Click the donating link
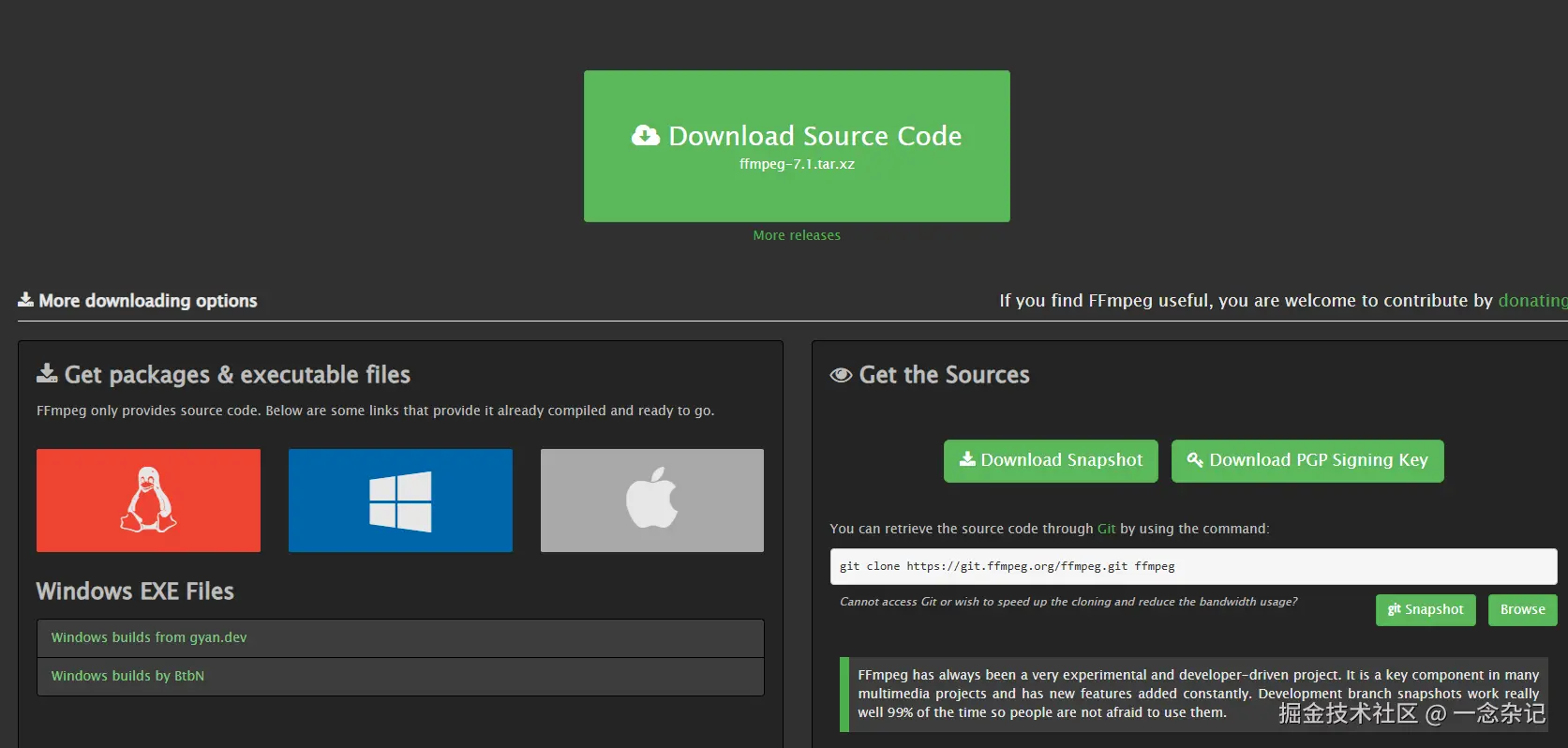 (x=1532, y=301)
